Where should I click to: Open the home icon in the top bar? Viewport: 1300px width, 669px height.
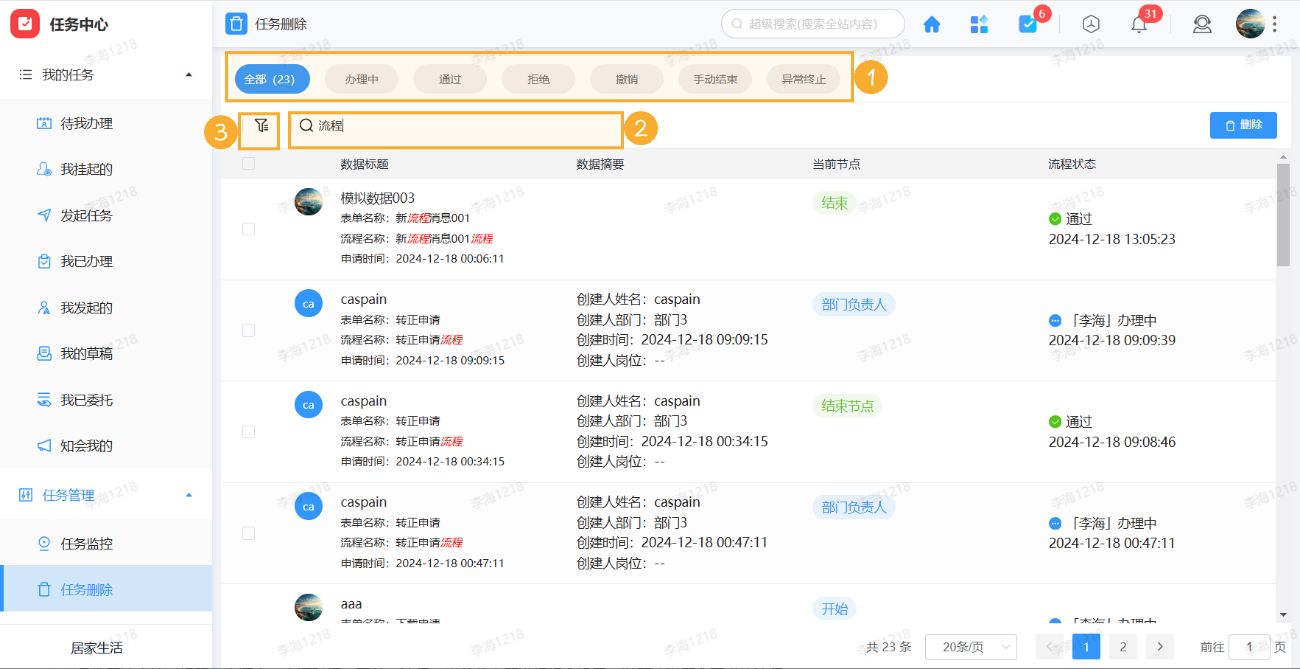click(931, 23)
